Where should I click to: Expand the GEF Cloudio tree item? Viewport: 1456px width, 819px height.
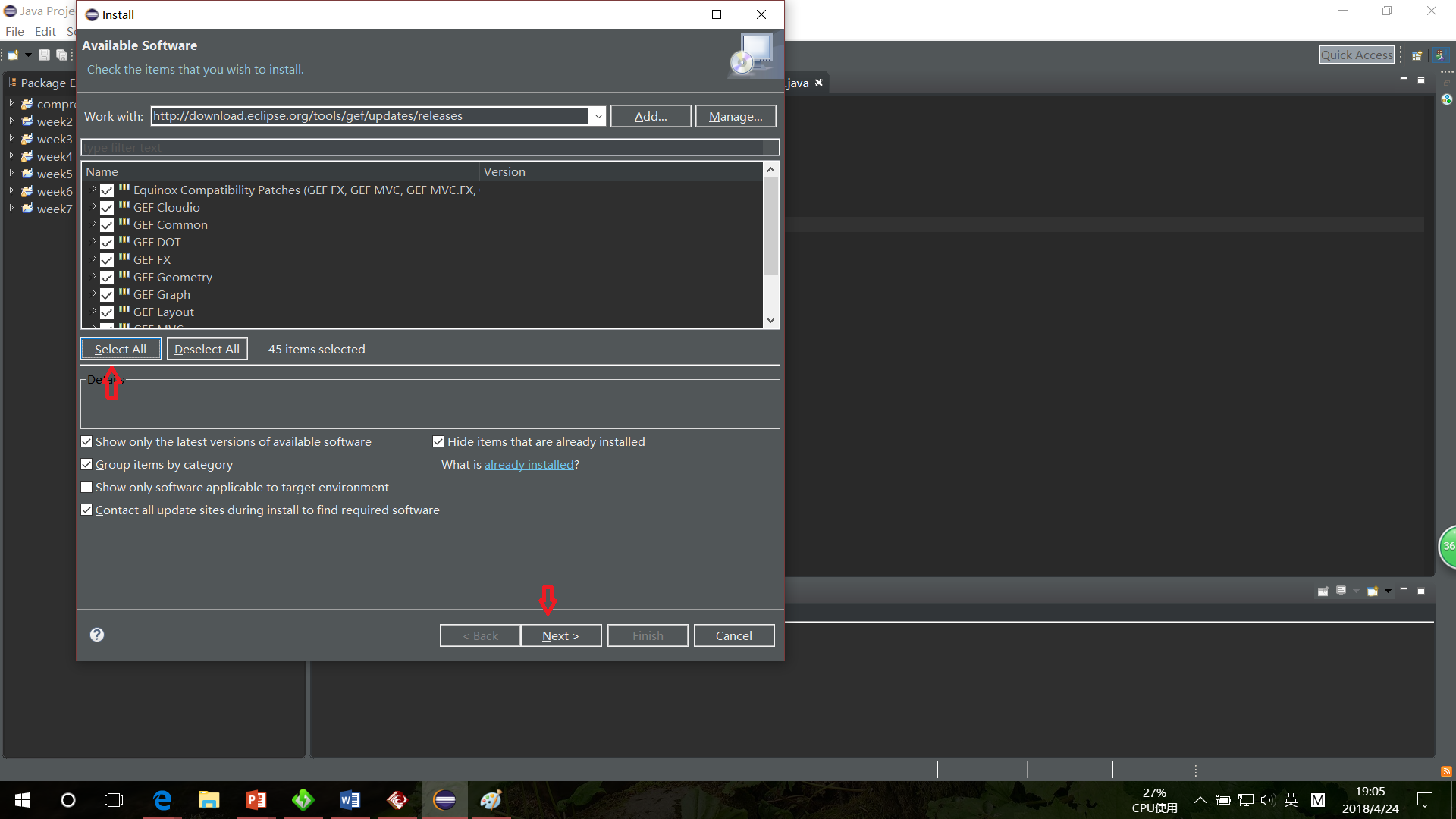coord(92,207)
